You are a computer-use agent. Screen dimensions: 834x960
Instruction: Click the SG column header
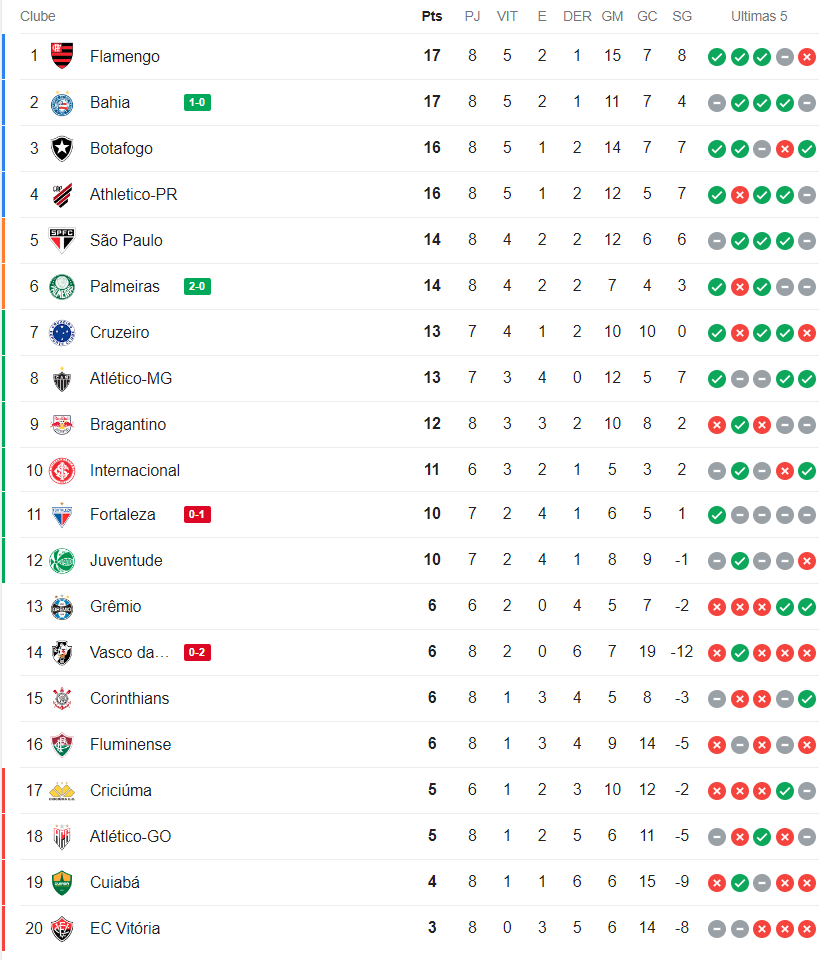click(682, 16)
